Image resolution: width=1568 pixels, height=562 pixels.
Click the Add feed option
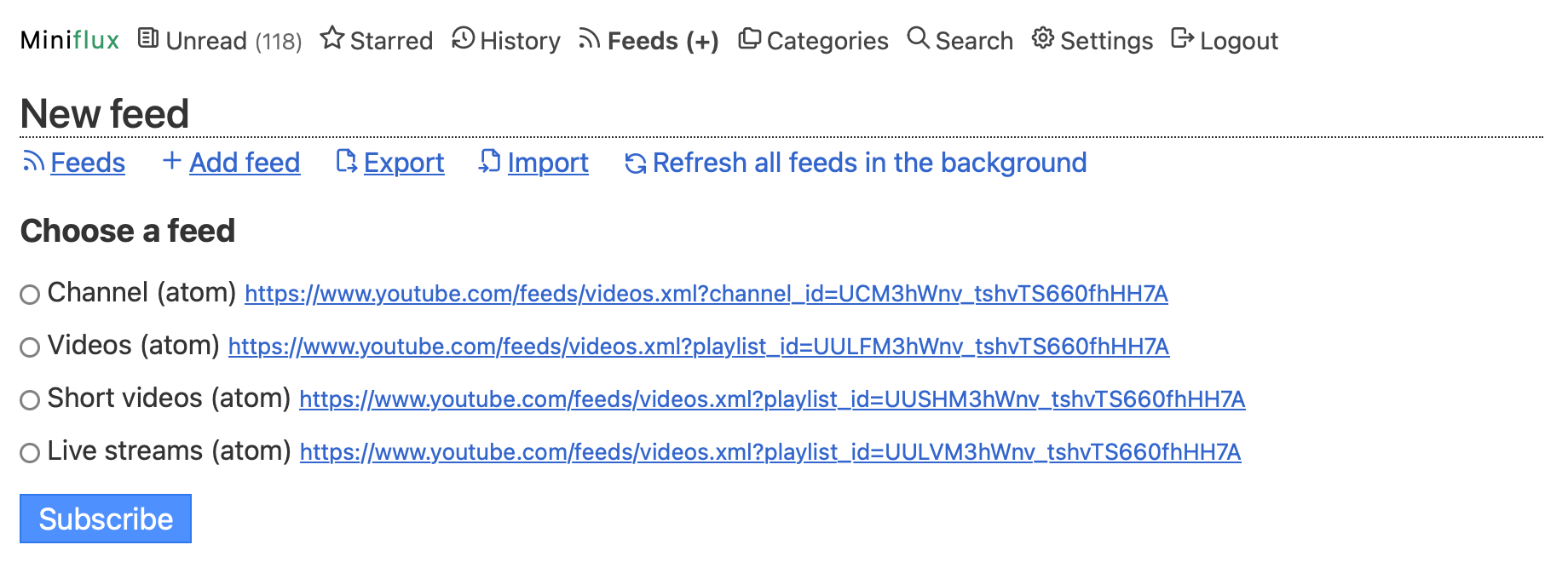(245, 162)
